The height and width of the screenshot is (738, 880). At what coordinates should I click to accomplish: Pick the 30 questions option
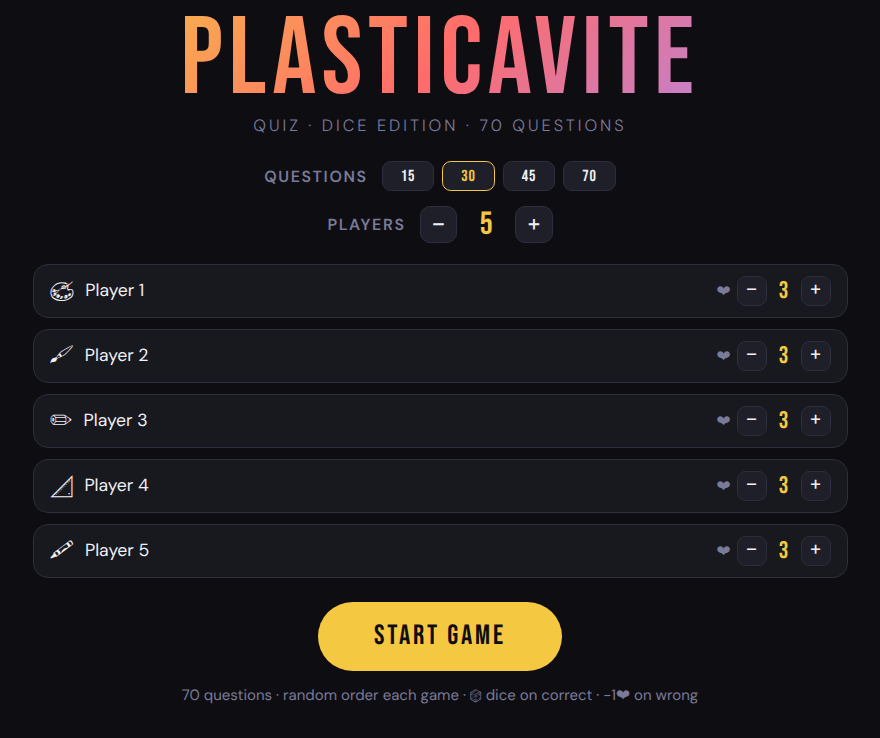(468, 176)
